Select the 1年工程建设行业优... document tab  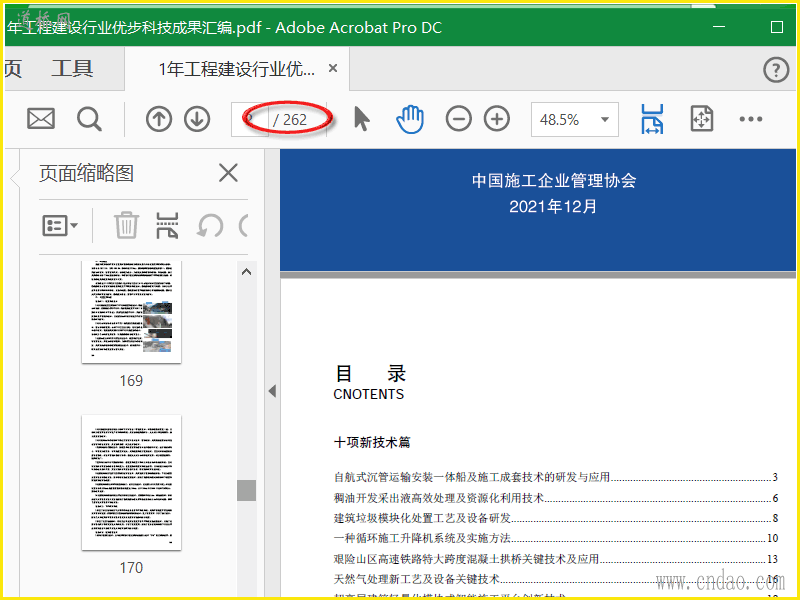coord(236,68)
